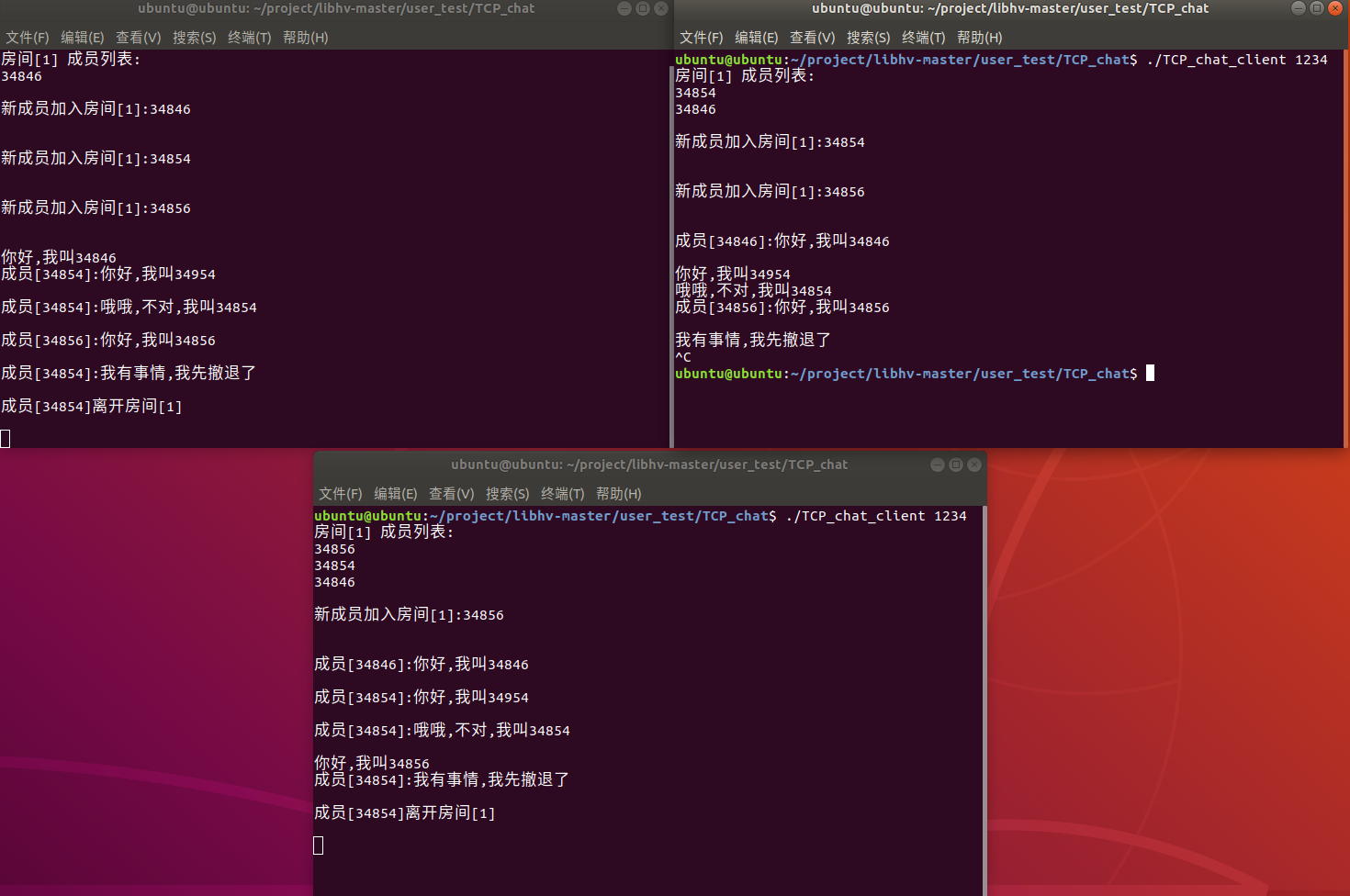
Task: Close the bottom terminal window
Action: 974,465
